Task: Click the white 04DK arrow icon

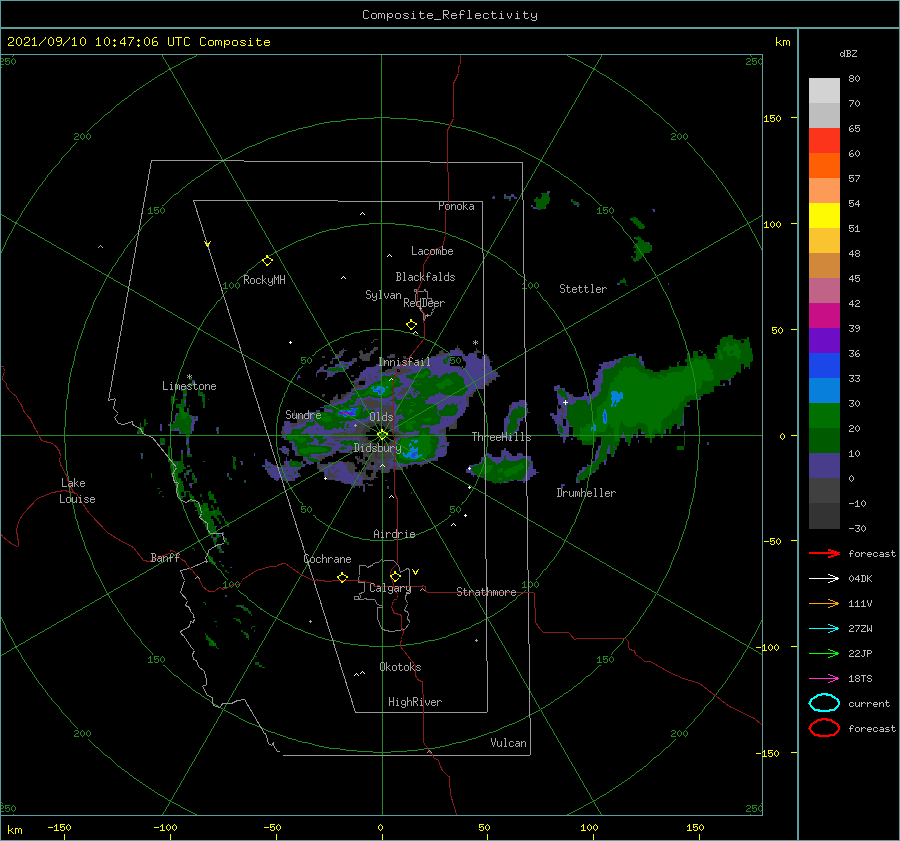Action: [x=824, y=578]
